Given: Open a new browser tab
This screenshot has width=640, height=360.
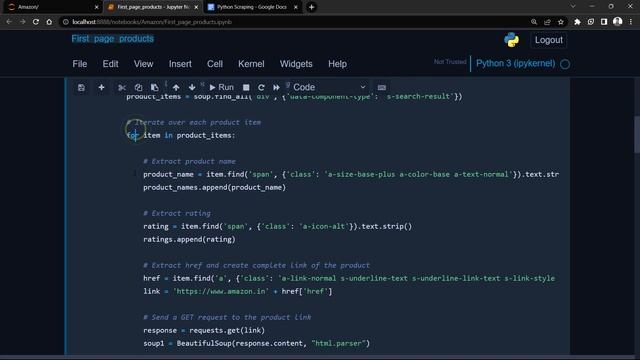Looking at the screenshot, I should pos(311,7).
